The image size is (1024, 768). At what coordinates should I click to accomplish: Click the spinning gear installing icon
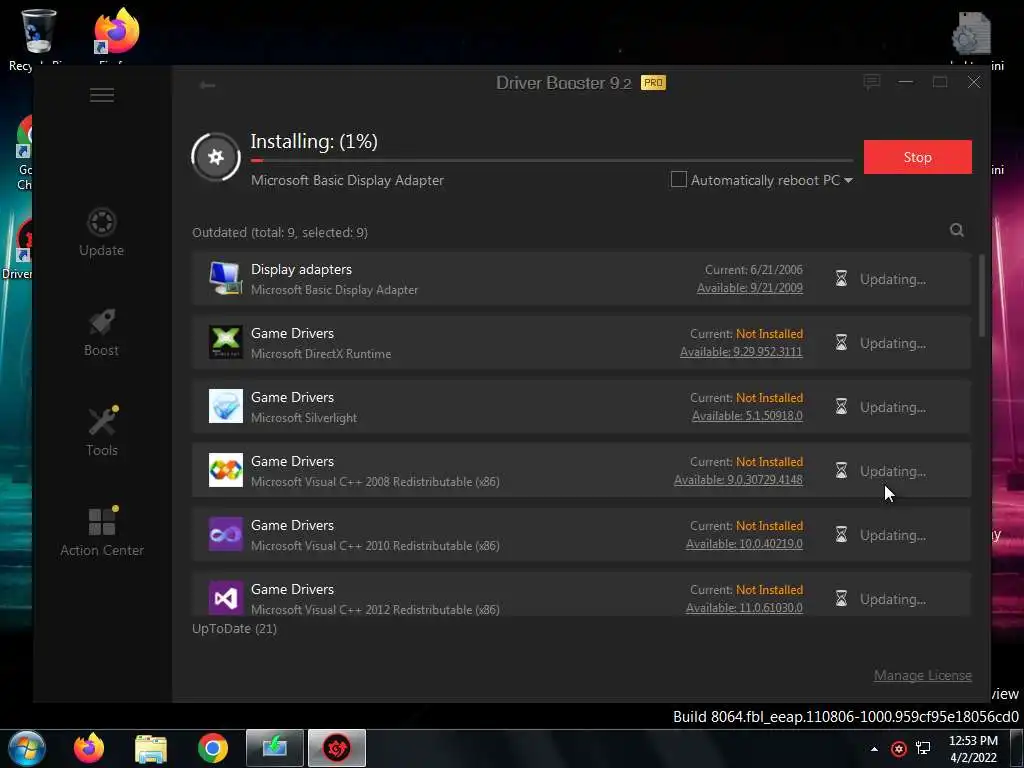[216, 157]
